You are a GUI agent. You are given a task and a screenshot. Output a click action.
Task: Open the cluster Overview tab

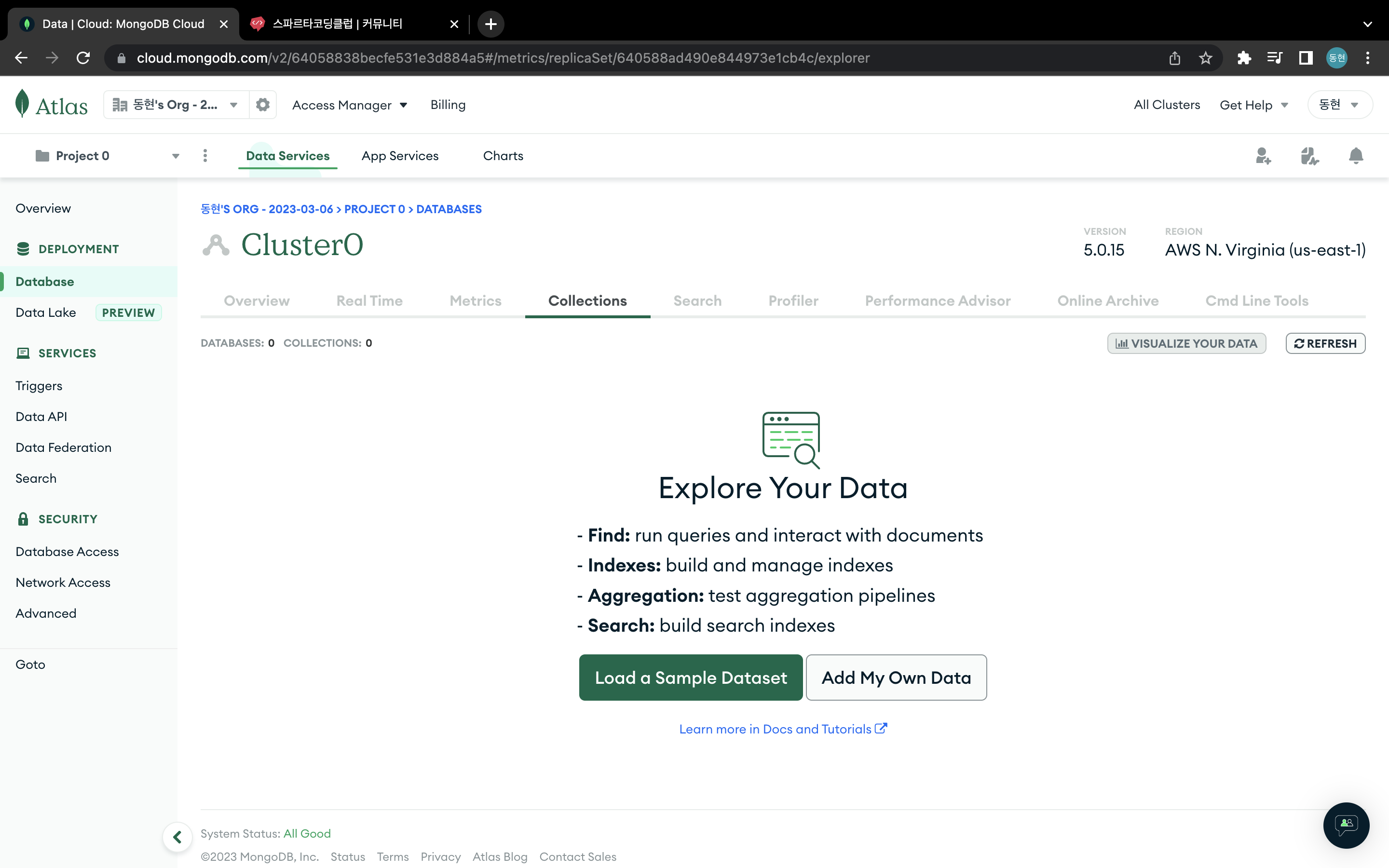point(257,301)
